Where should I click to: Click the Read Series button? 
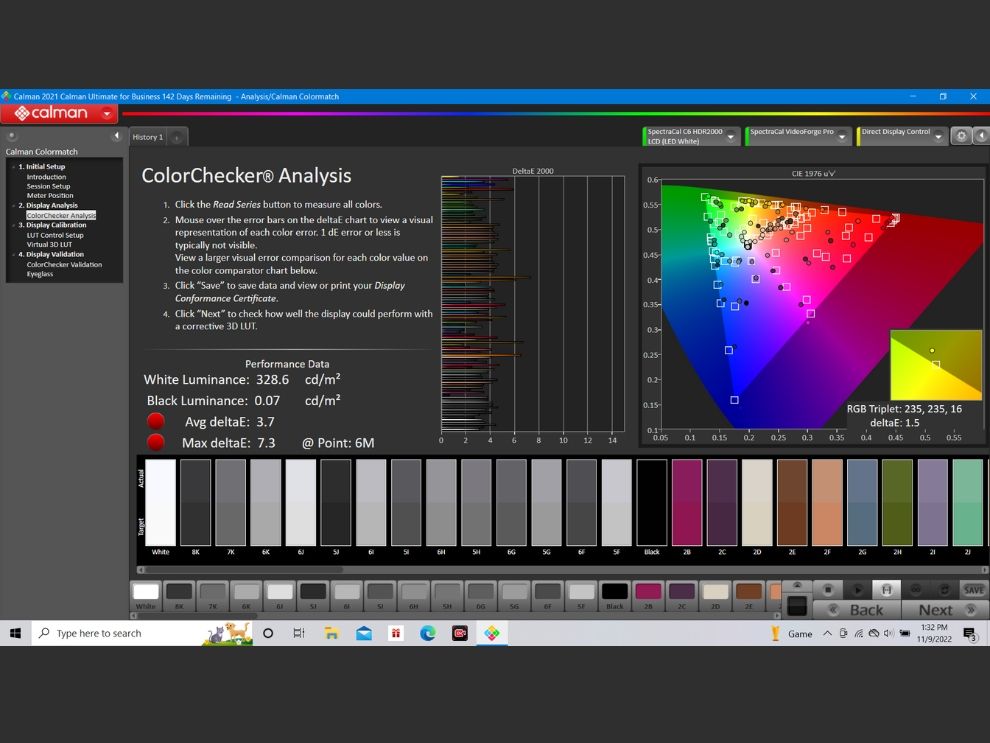click(x=886, y=590)
